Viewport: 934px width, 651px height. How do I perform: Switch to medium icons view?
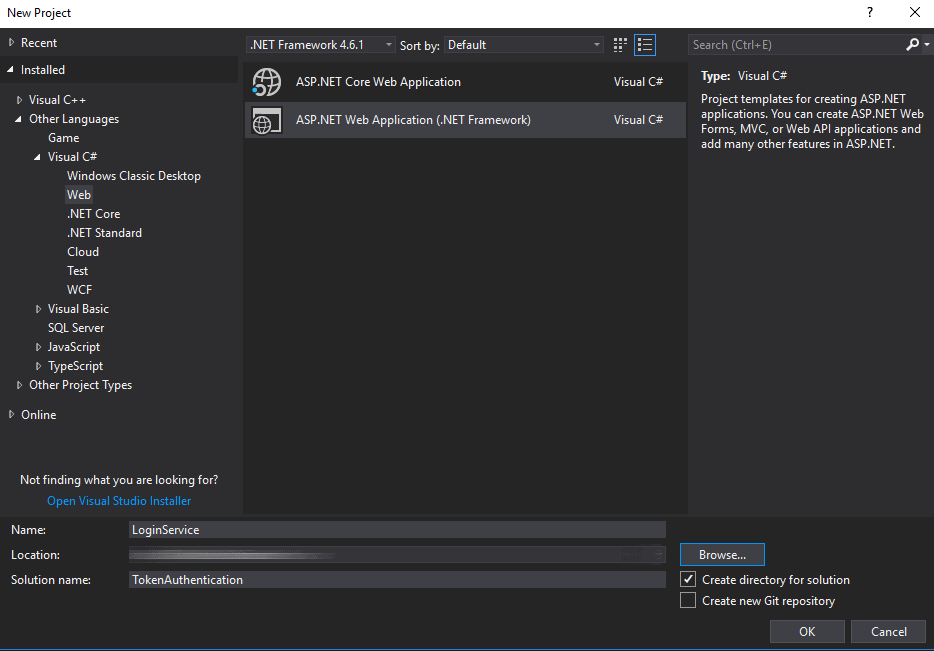click(620, 45)
